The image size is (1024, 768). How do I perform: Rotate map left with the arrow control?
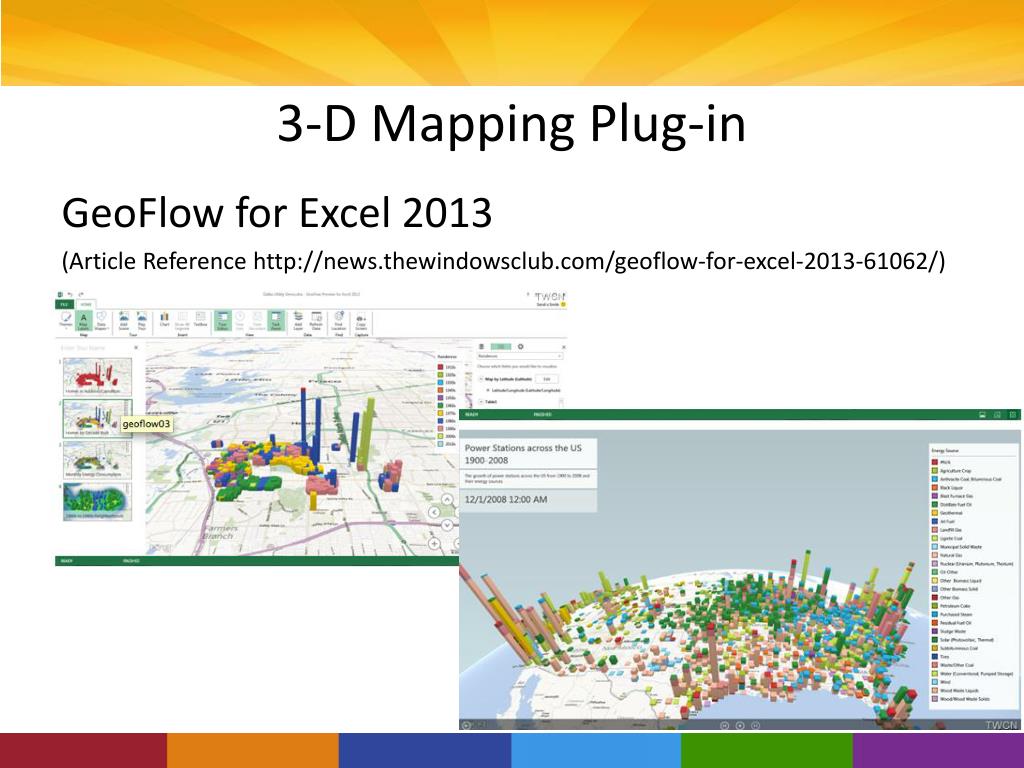pos(434,513)
